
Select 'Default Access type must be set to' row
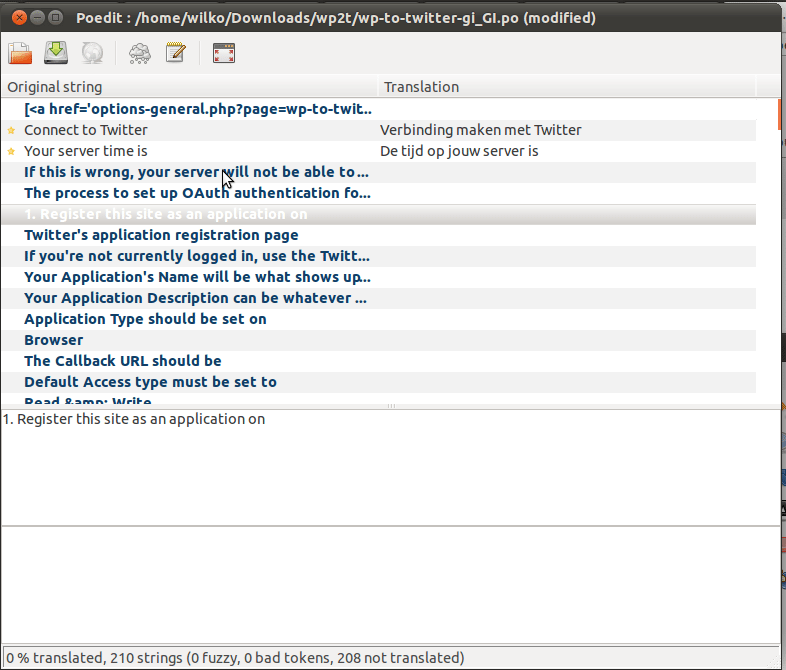[378, 383]
